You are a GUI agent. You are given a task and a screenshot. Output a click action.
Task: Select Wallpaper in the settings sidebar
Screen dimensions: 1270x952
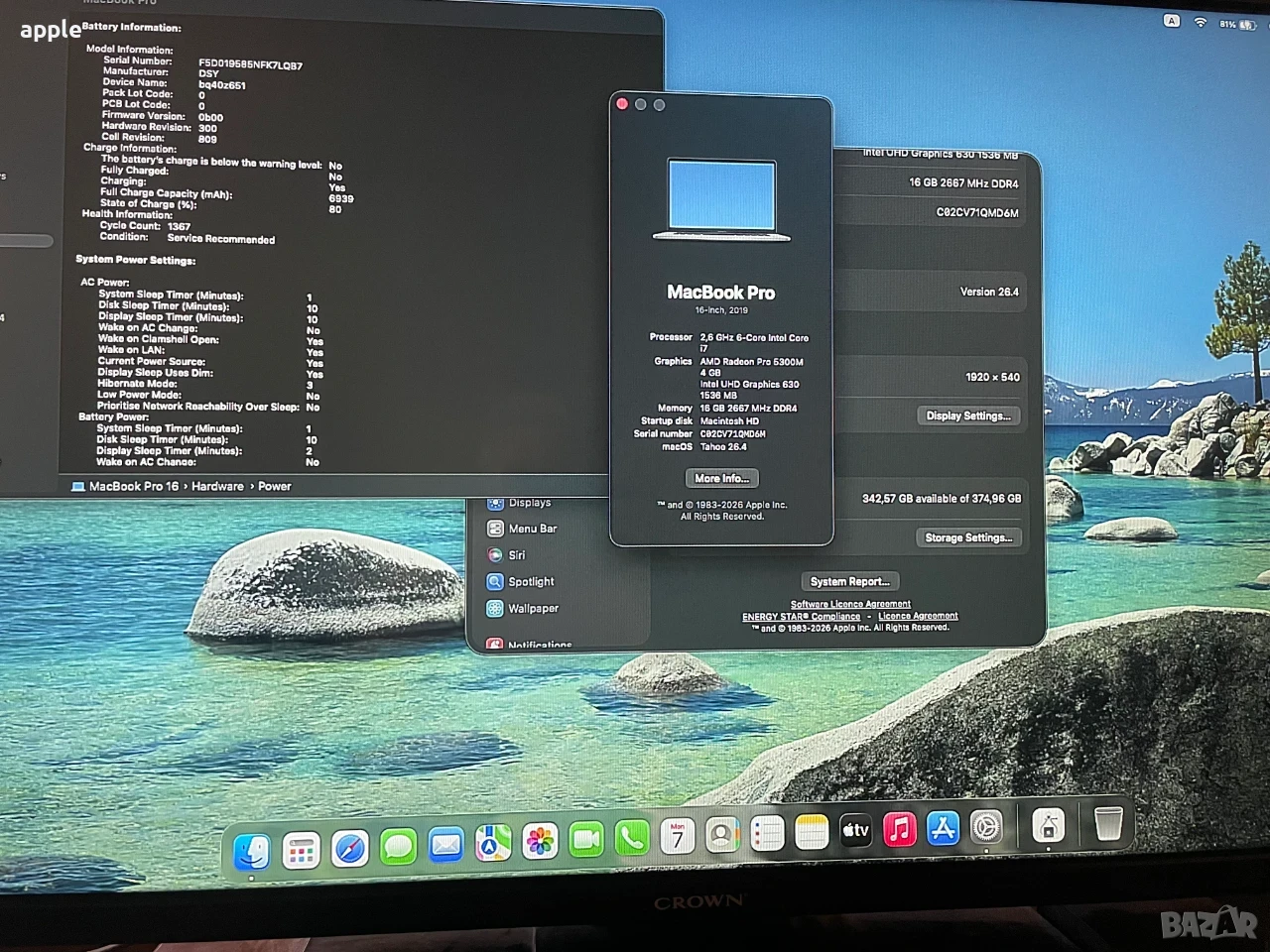[533, 608]
